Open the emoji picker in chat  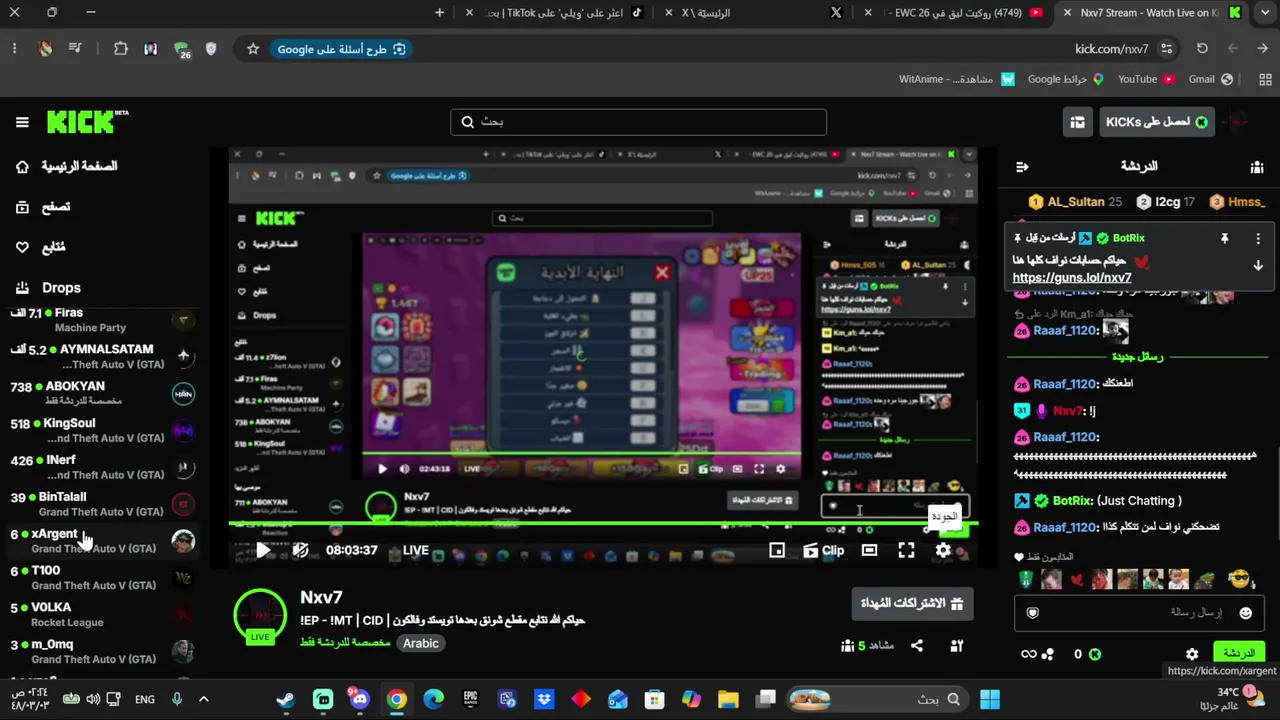point(1245,613)
